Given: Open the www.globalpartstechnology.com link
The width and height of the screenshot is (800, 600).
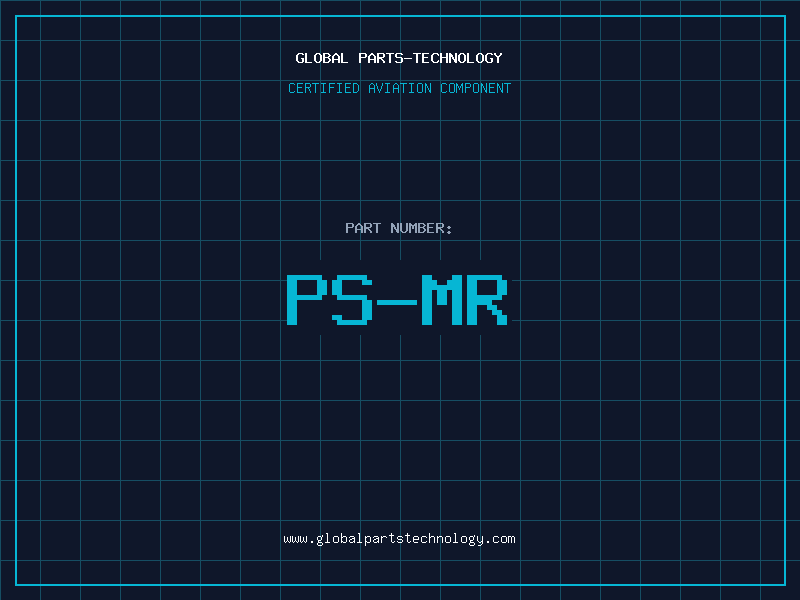Looking at the screenshot, I should click(399, 539).
